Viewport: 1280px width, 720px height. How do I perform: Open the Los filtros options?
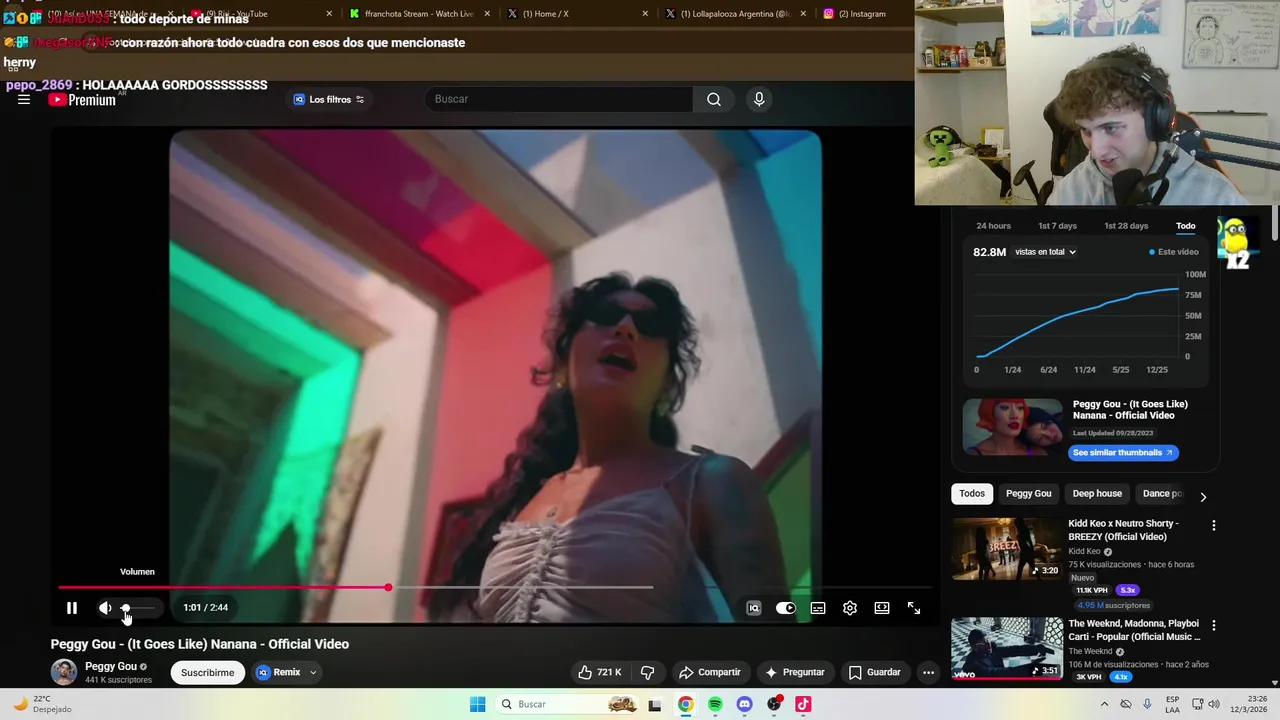click(x=329, y=99)
